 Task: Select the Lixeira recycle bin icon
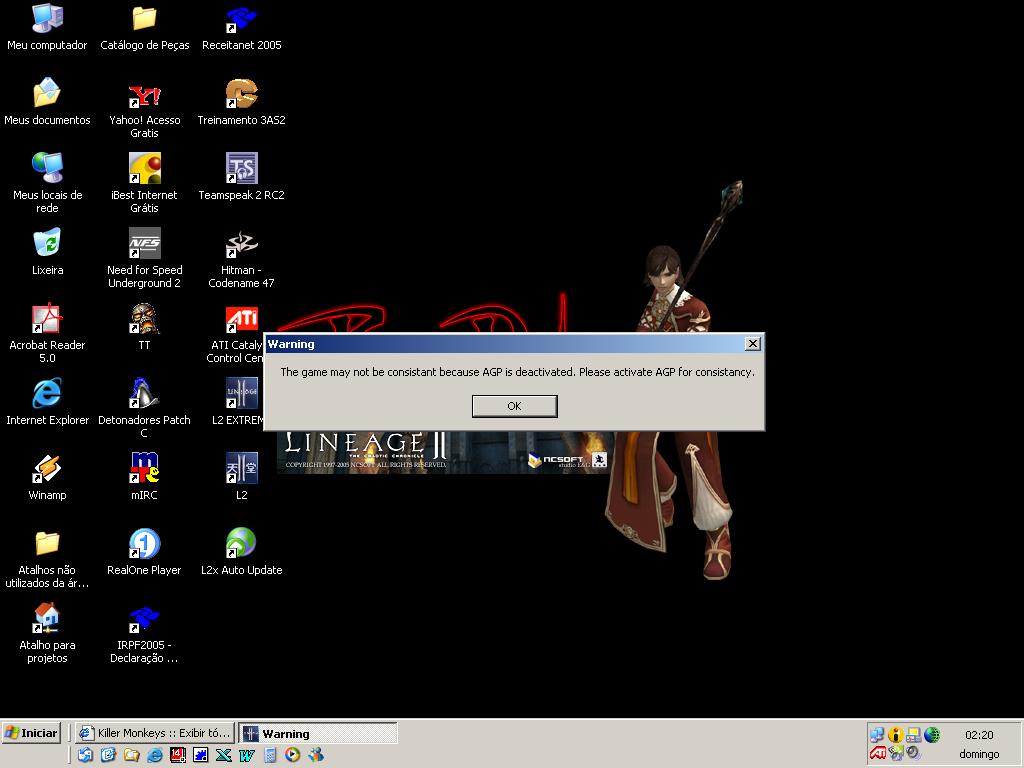point(47,244)
